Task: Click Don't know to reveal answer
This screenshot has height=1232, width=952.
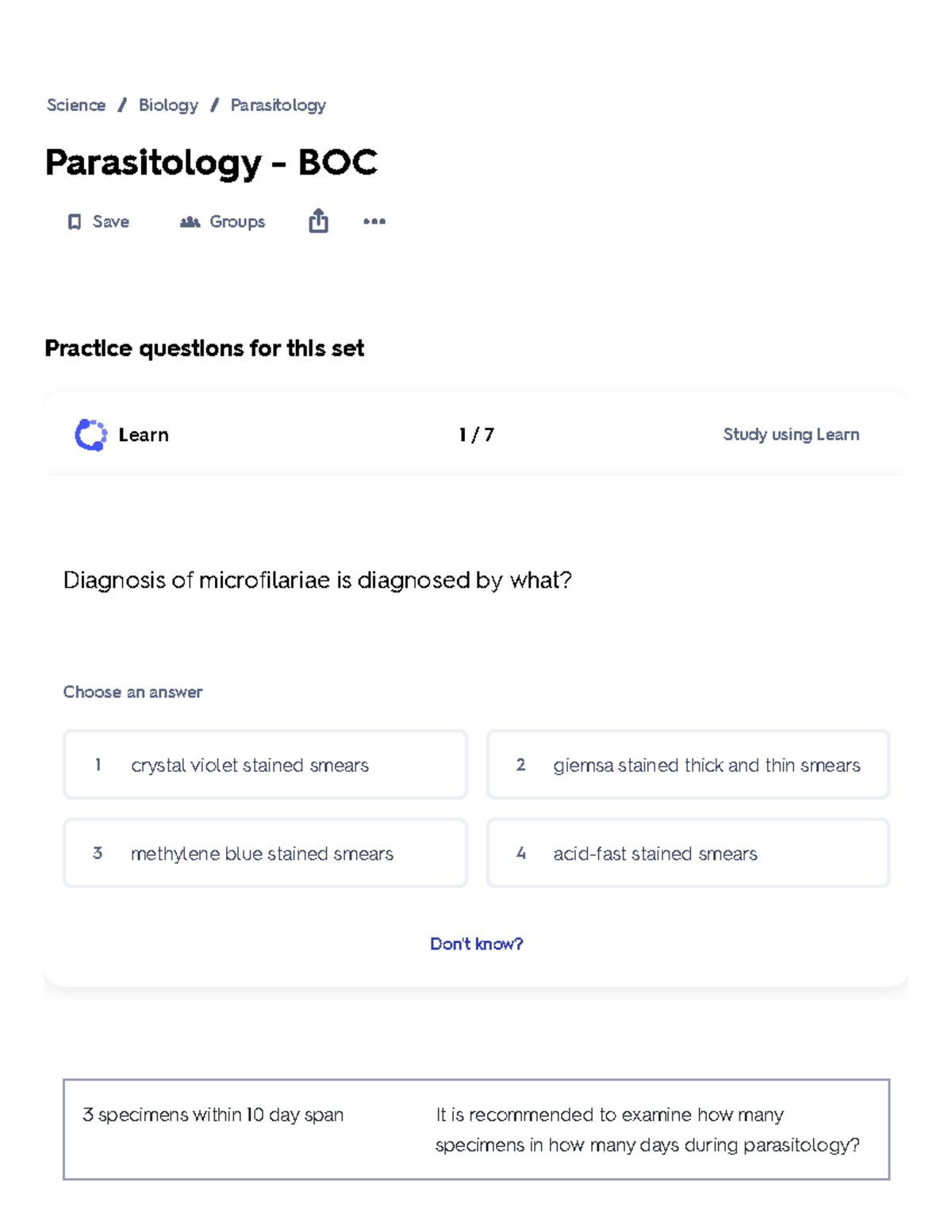Action: 476,944
